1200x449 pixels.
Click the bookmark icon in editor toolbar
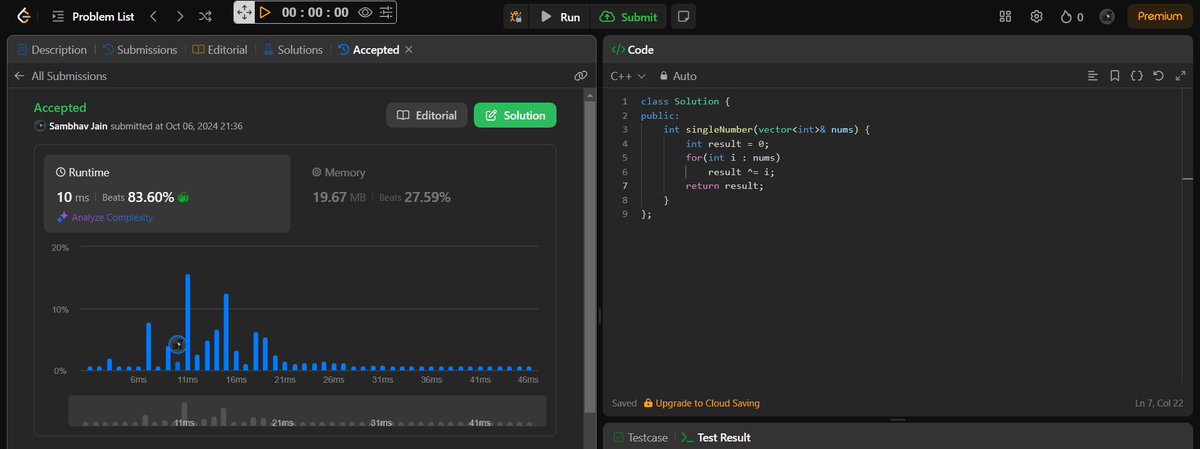[x=1115, y=76]
